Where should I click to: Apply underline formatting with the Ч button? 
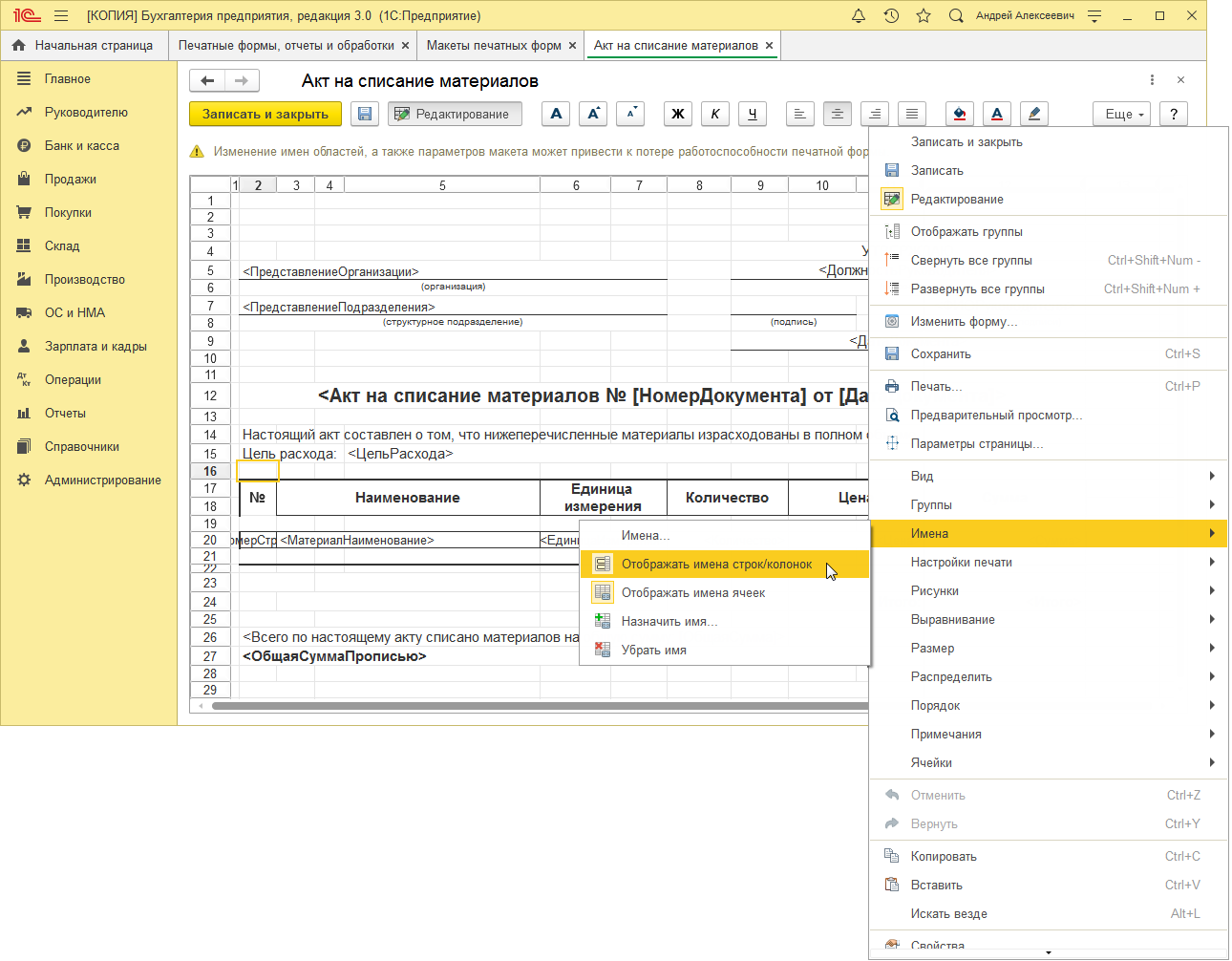pos(753,114)
